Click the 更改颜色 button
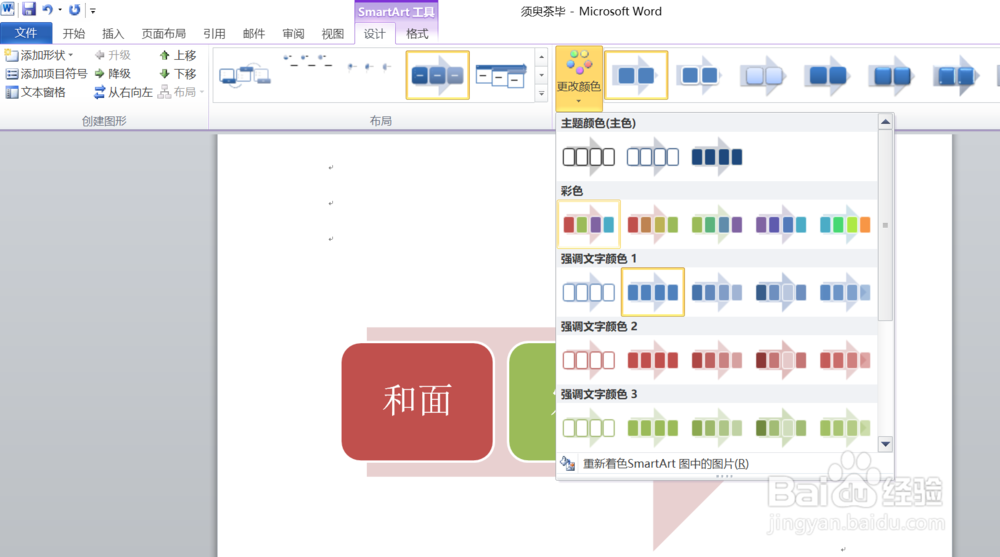The height and width of the screenshot is (557, 1000). coord(578,77)
